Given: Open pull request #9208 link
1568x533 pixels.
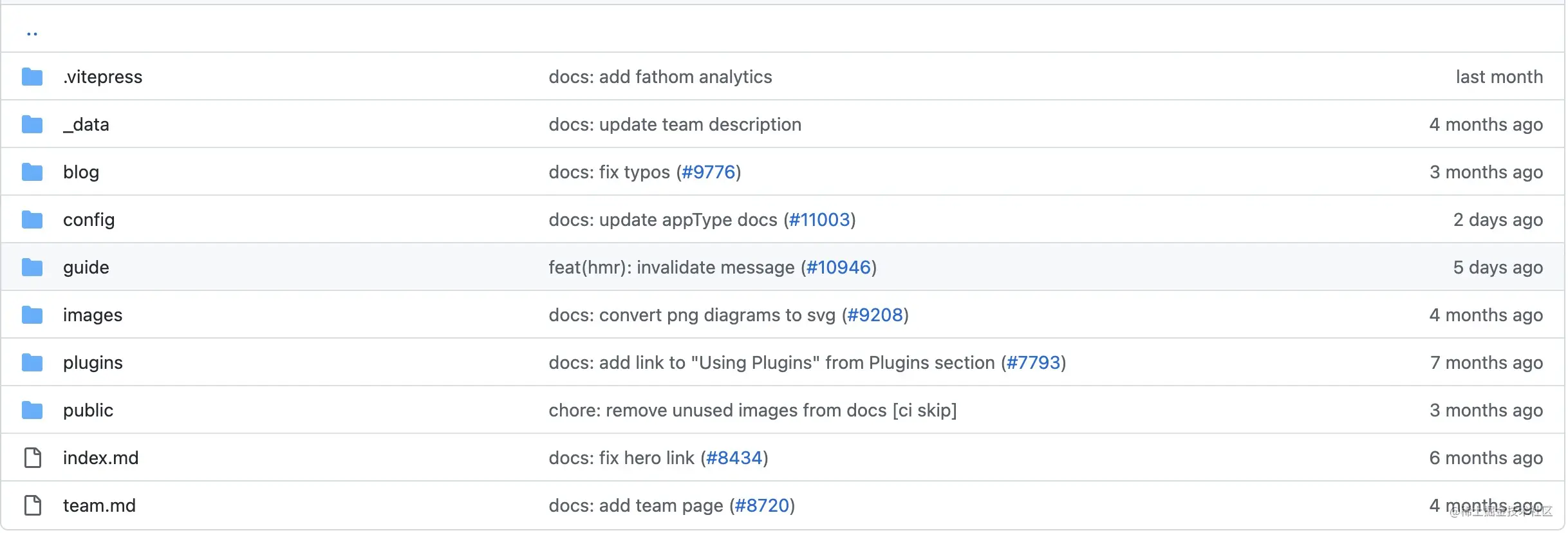Looking at the screenshot, I should (875, 315).
